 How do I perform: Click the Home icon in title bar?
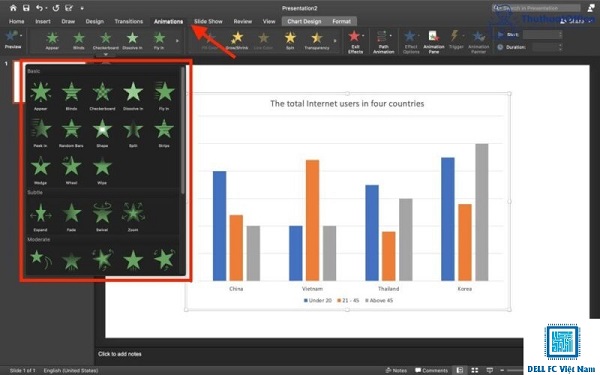coord(13,8)
